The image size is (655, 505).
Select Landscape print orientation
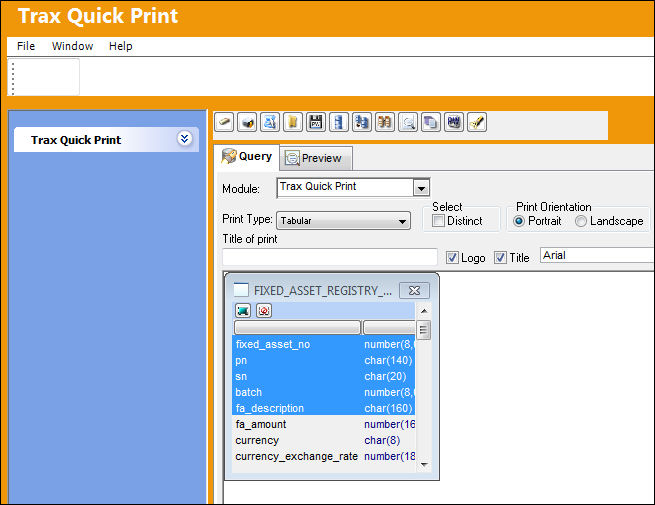click(581, 221)
